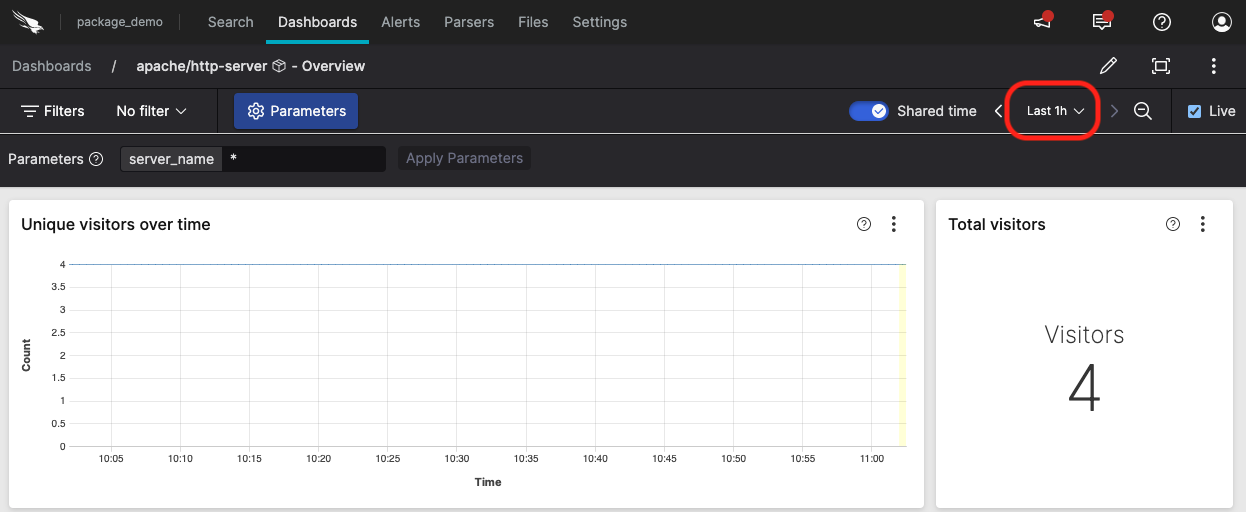Switch to the Alerts tab
1246x512 pixels.
tap(400, 22)
